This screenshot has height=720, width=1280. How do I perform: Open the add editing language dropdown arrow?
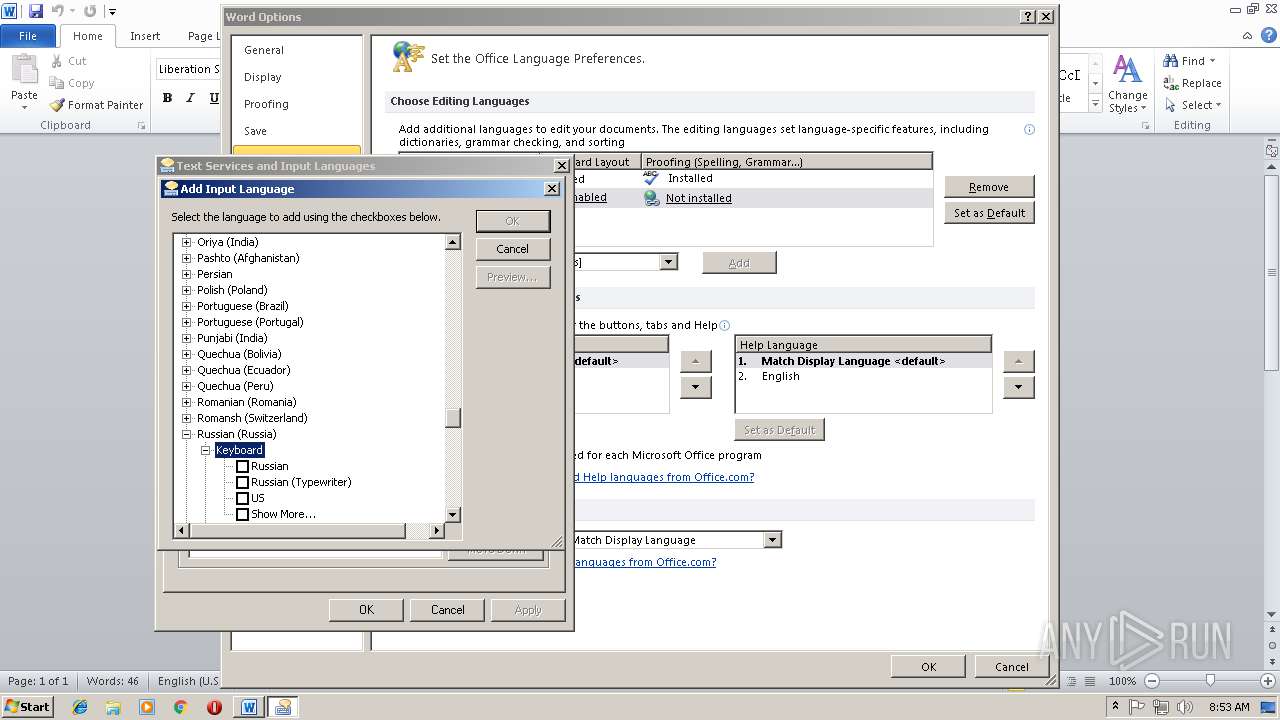(668, 262)
